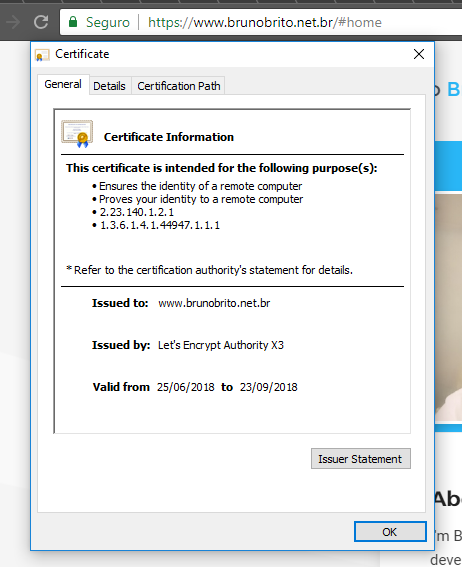Open the Issuer Statement

360,459
